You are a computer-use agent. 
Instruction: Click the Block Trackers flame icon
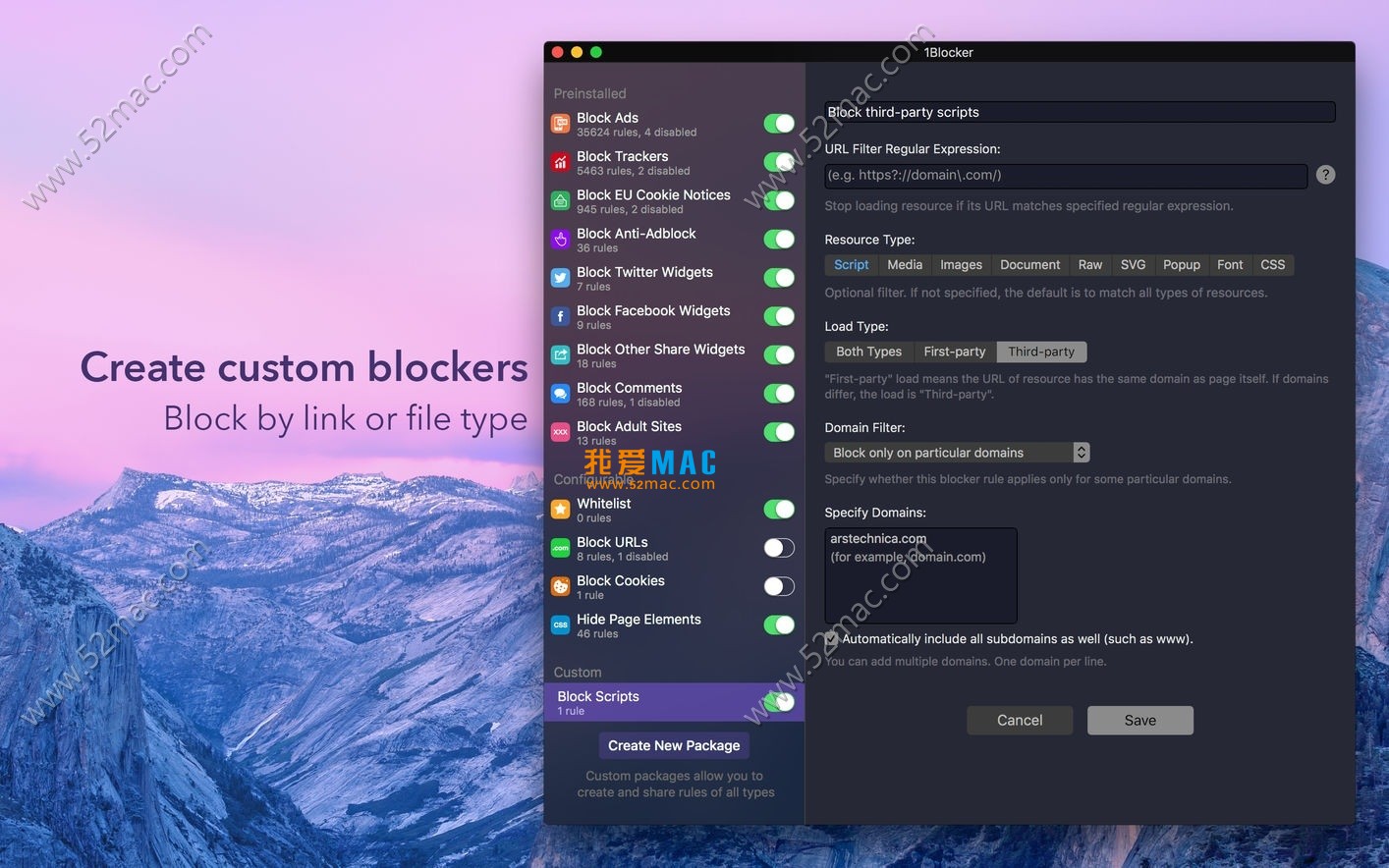(x=560, y=162)
